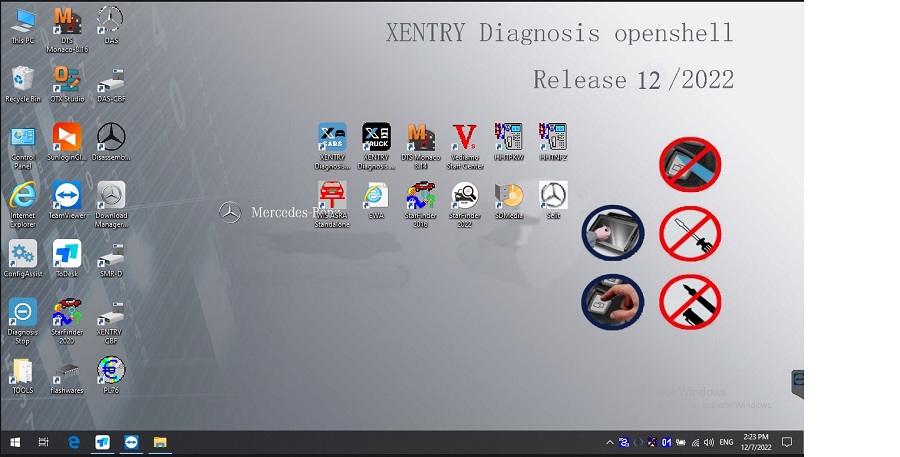
Task: Launch StarFinder 2016 shortcut
Action: pos(421,205)
